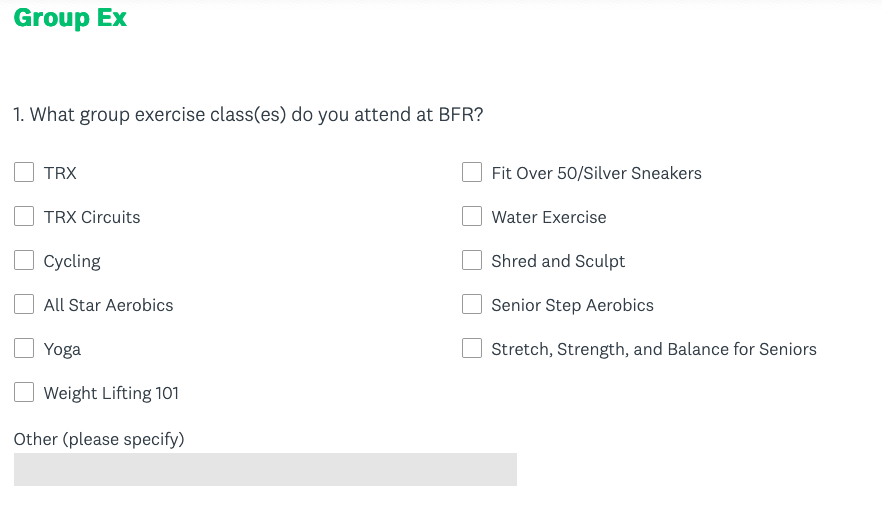
Task: Click the green Group Ex heading
Action: point(70,18)
